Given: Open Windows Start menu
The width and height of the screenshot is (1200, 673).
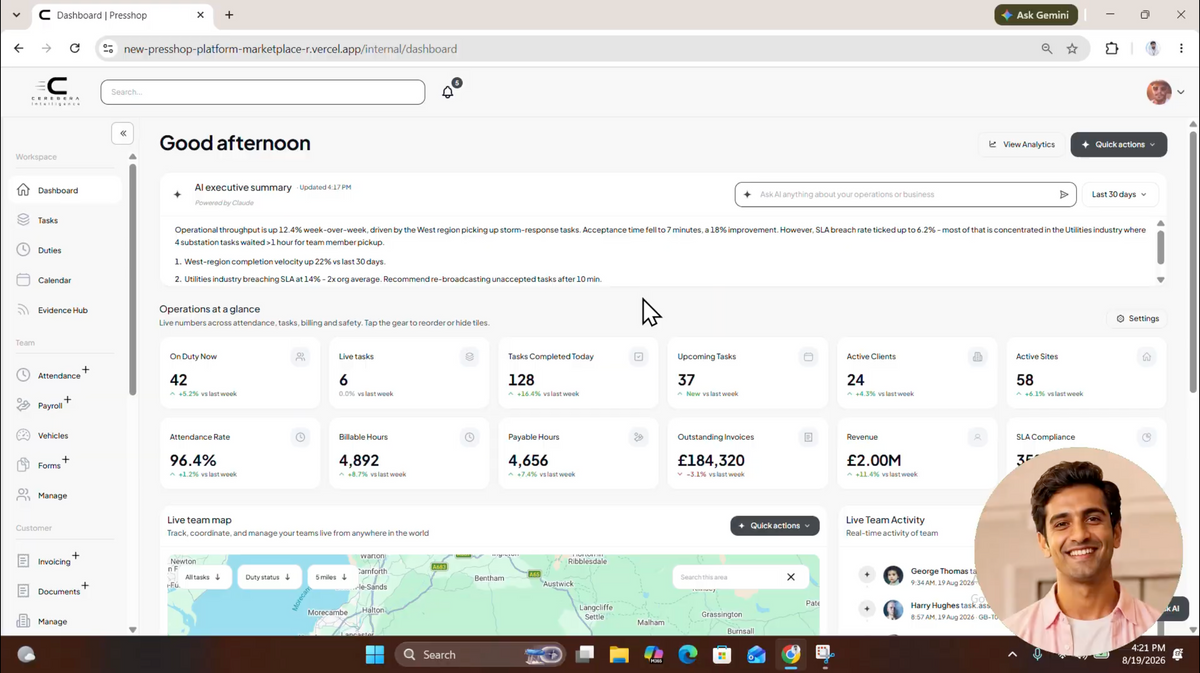Looking at the screenshot, I should [375, 655].
